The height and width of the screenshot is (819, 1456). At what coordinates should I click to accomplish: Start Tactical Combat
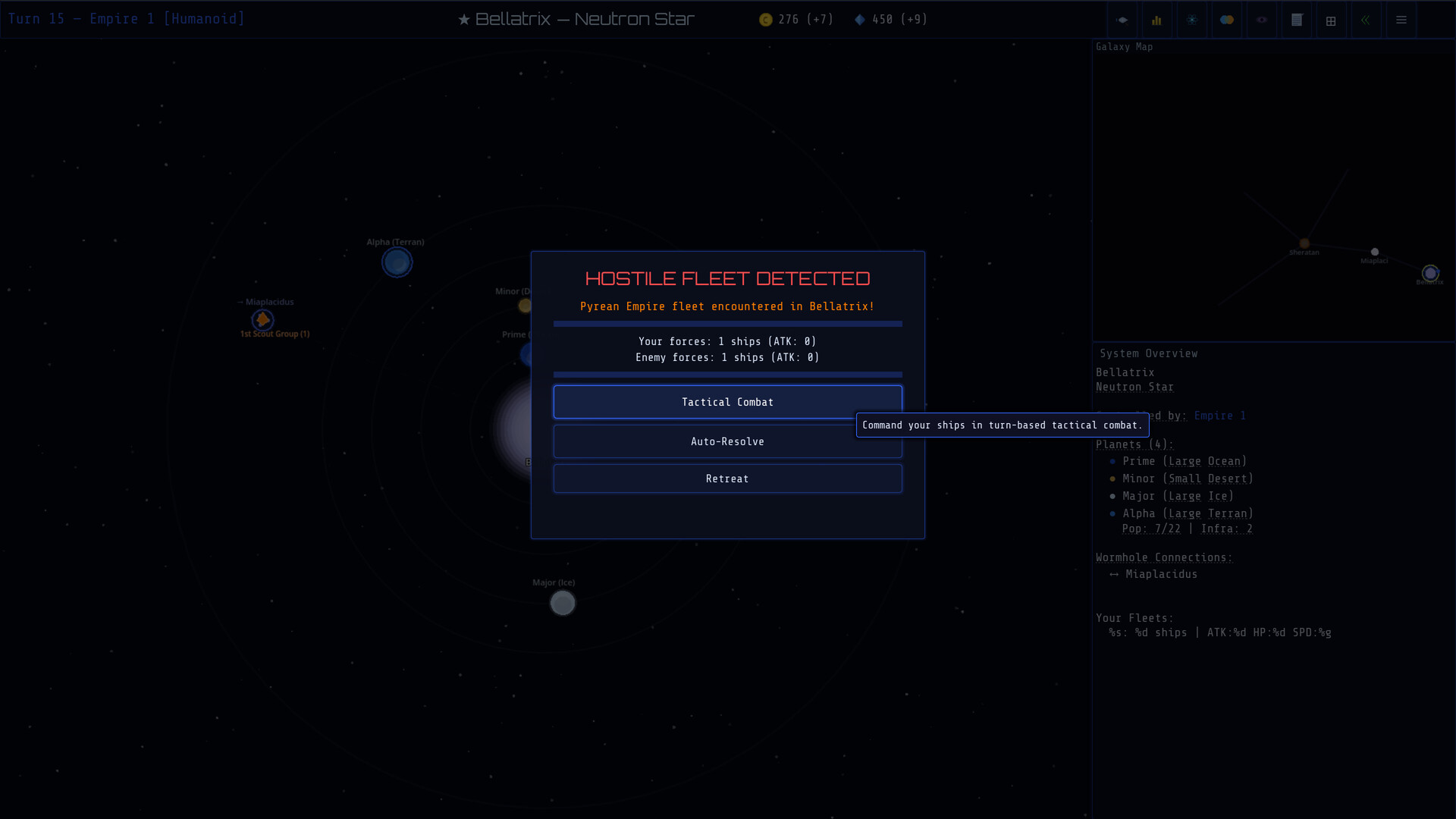pos(727,402)
